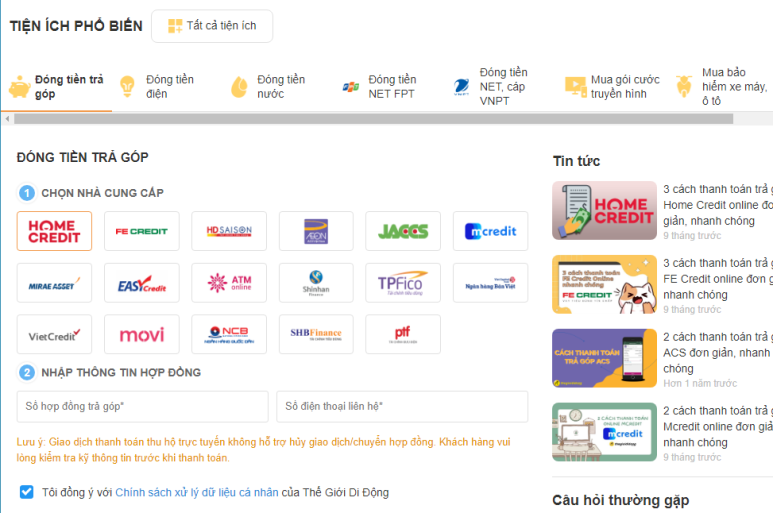Pick the Shinhan Finance provider logo
This screenshot has height=513, width=773.
point(316,283)
